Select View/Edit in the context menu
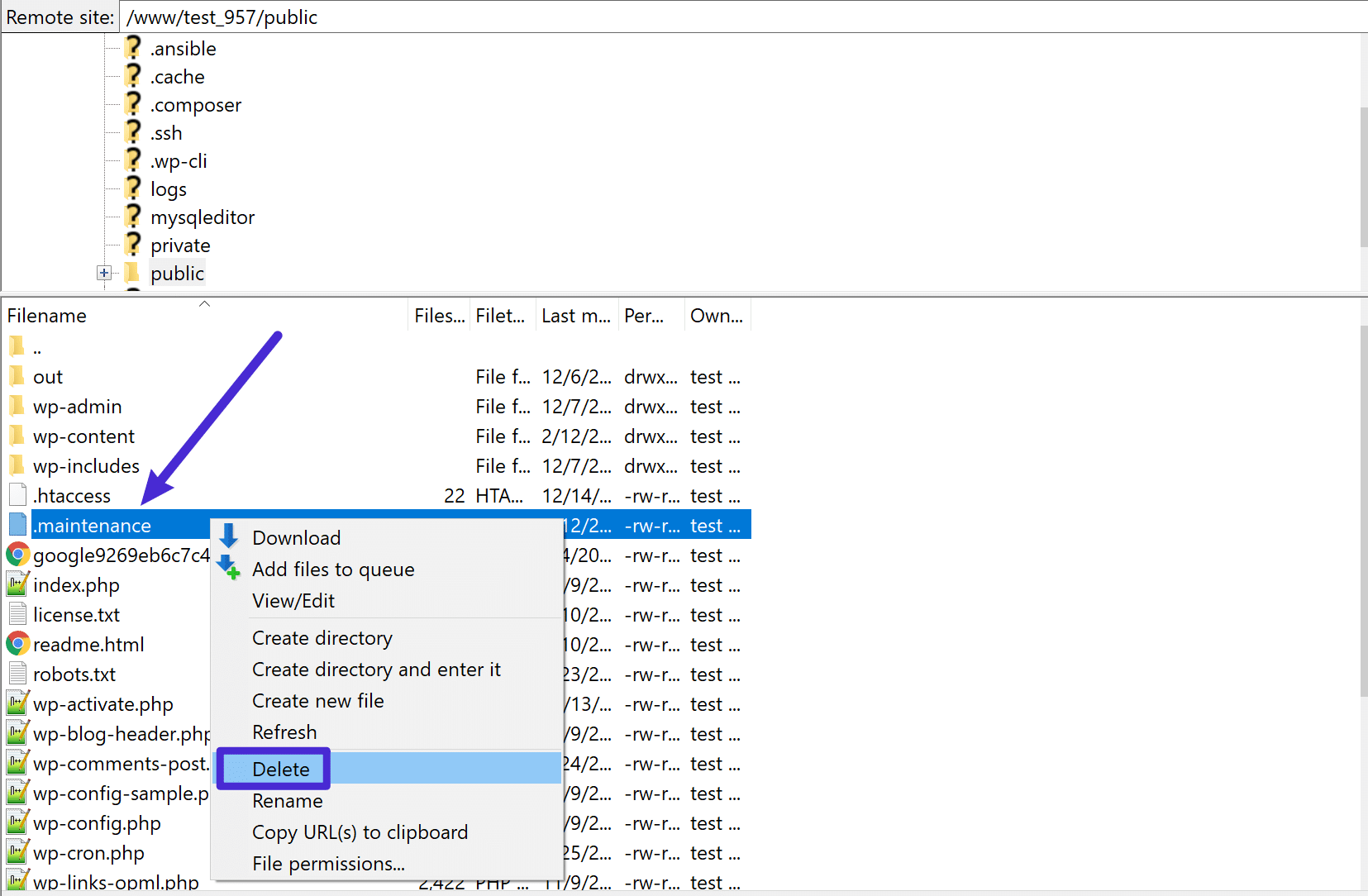 [x=293, y=601]
